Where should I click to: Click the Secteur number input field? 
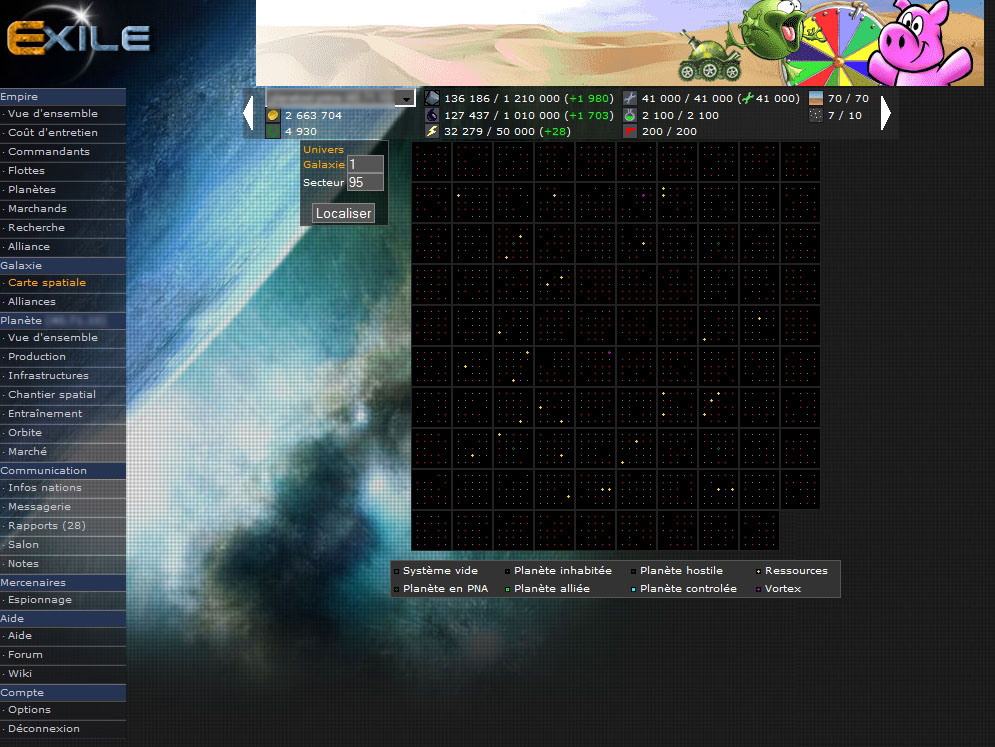point(365,183)
